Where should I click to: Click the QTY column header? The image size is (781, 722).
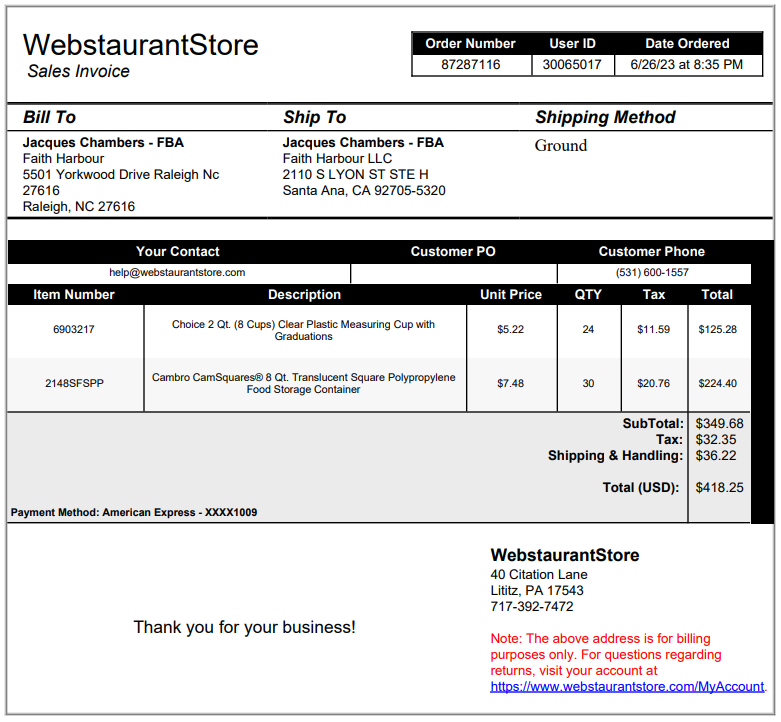(x=588, y=295)
